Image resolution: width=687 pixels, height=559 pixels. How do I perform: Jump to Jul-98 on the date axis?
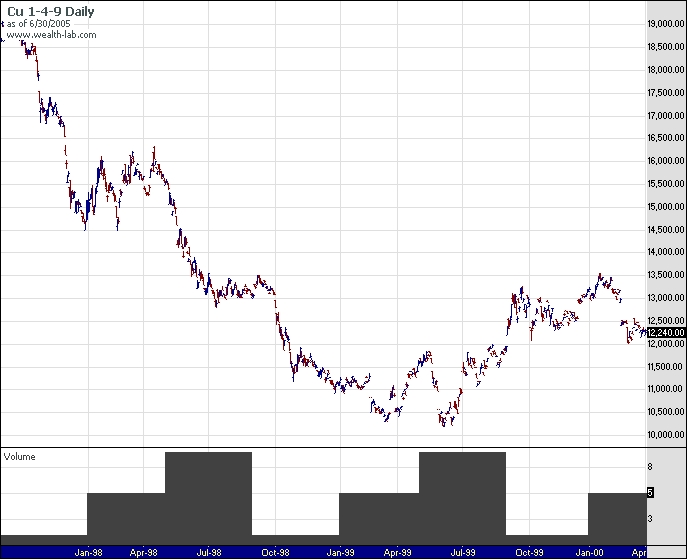pyautogui.click(x=208, y=551)
